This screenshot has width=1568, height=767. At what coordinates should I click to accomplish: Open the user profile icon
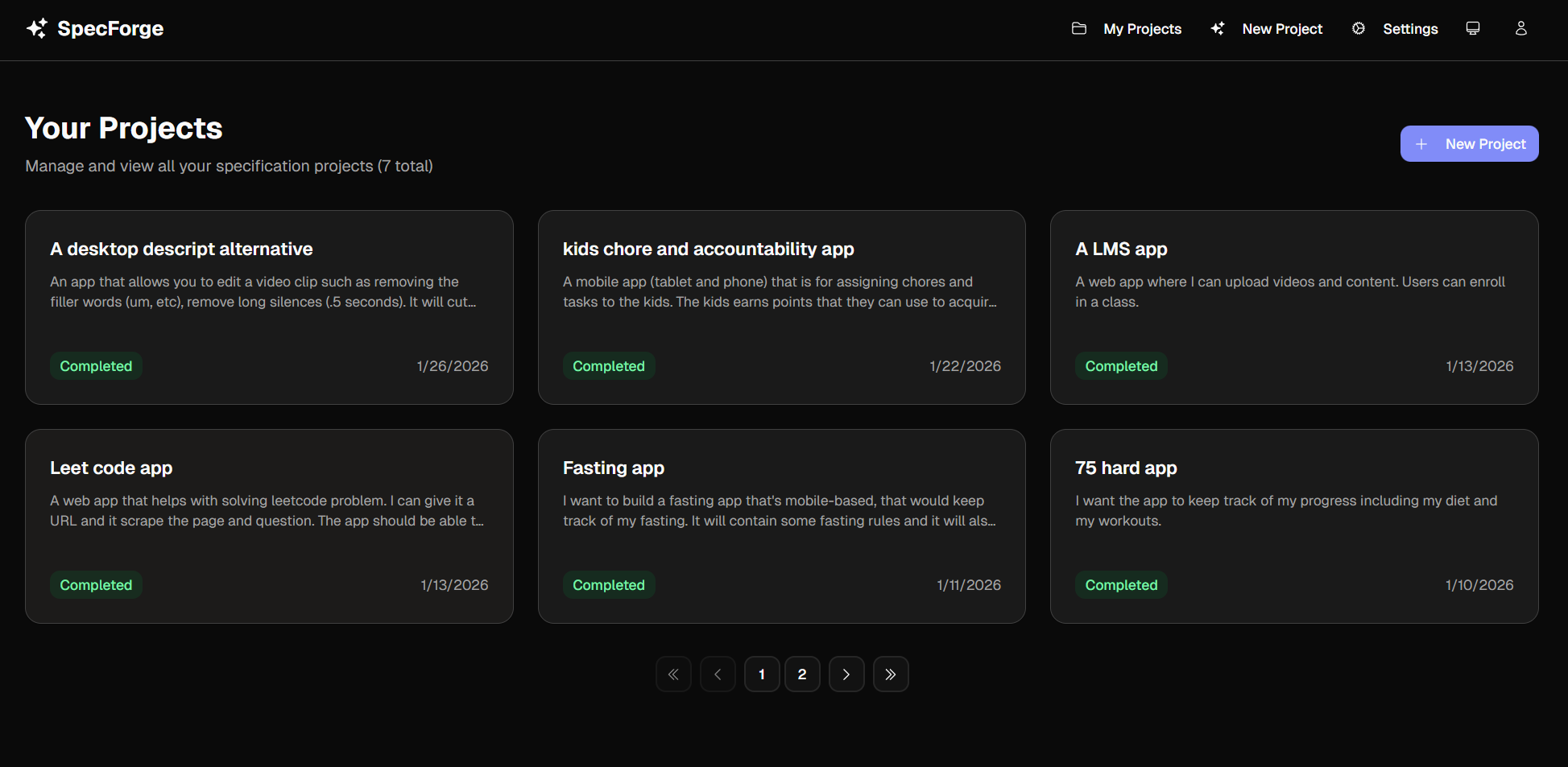(1521, 28)
